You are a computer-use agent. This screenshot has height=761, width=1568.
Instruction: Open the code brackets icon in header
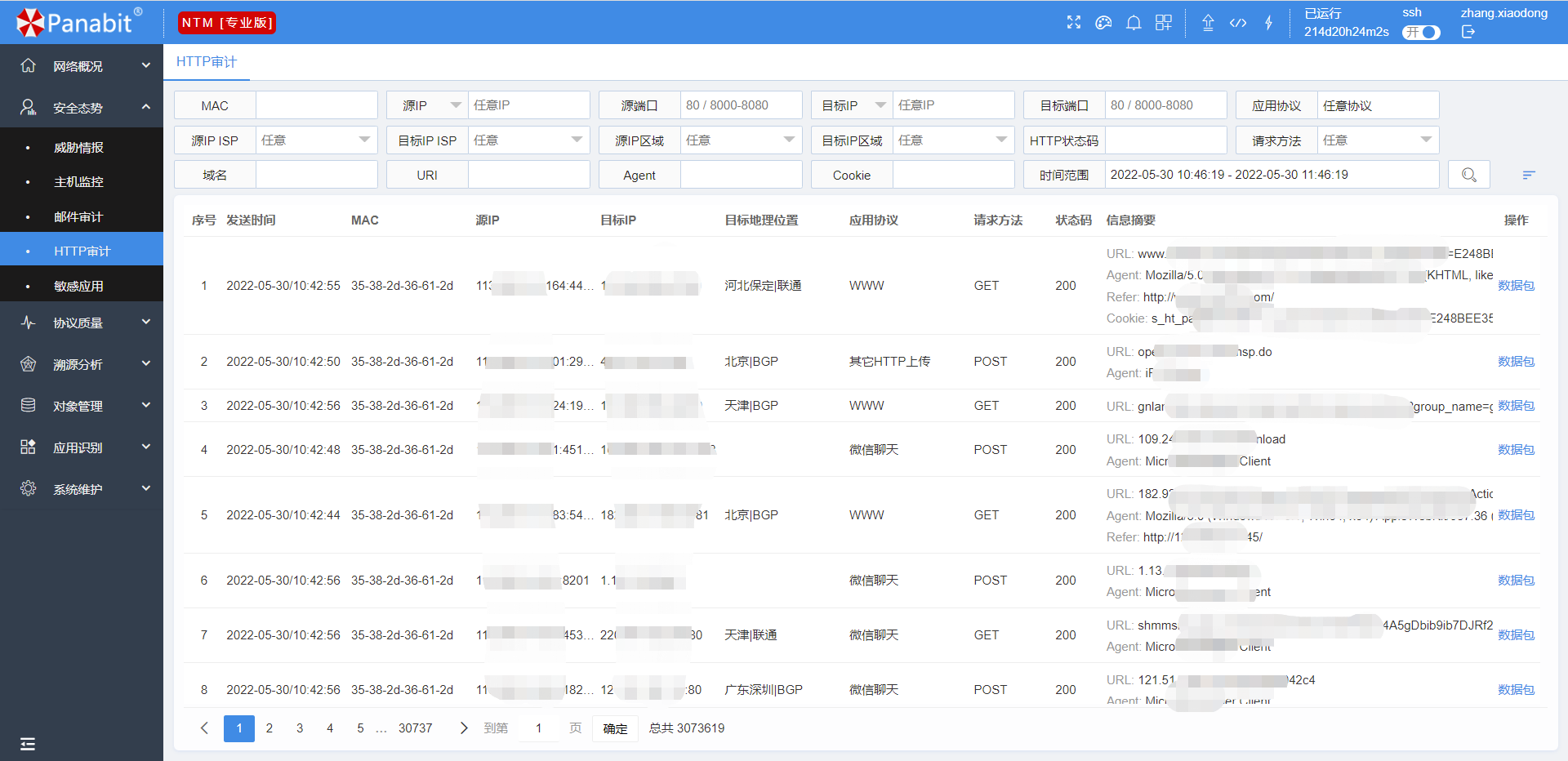pyautogui.click(x=1238, y=22)
